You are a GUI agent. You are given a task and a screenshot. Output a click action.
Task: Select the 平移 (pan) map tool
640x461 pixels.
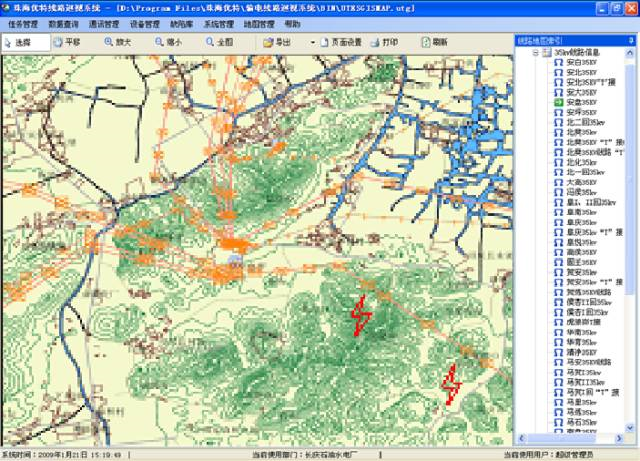[68, 43]
